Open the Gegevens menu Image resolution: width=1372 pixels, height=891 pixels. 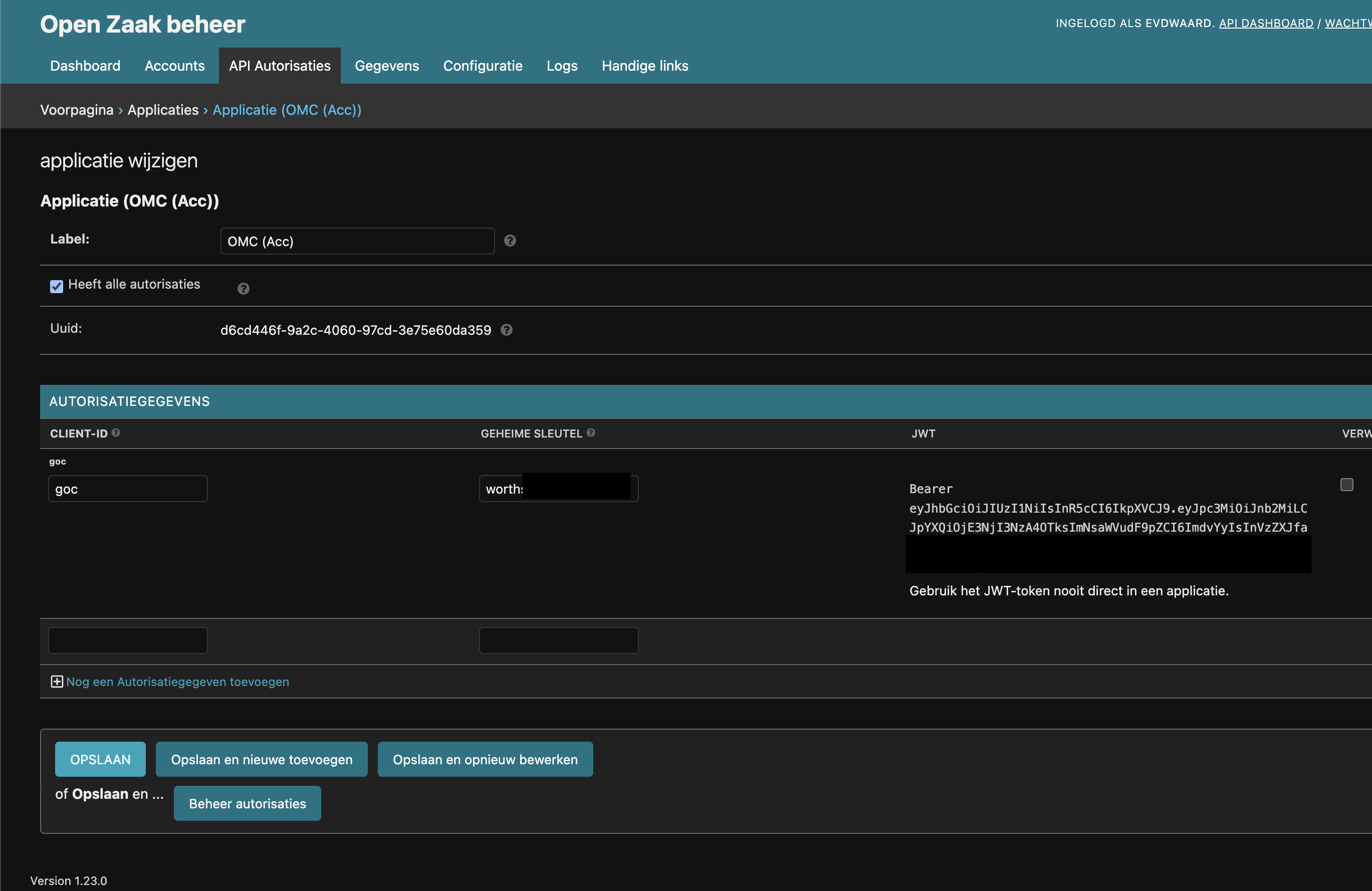(386, 66)
